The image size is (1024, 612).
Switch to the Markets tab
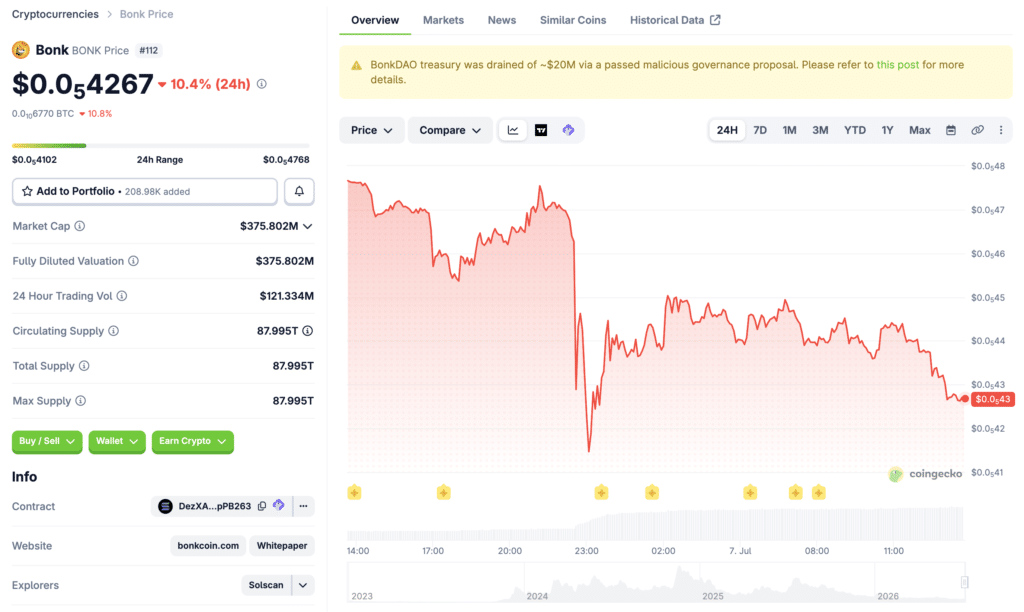pyautogui.click(x=443, y=20)
